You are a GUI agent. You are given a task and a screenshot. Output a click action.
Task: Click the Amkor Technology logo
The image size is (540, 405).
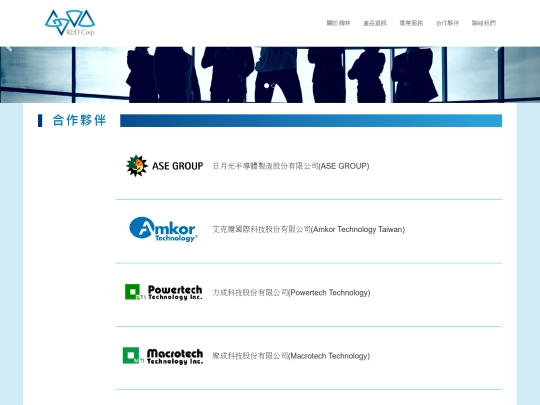pos(164,229)
